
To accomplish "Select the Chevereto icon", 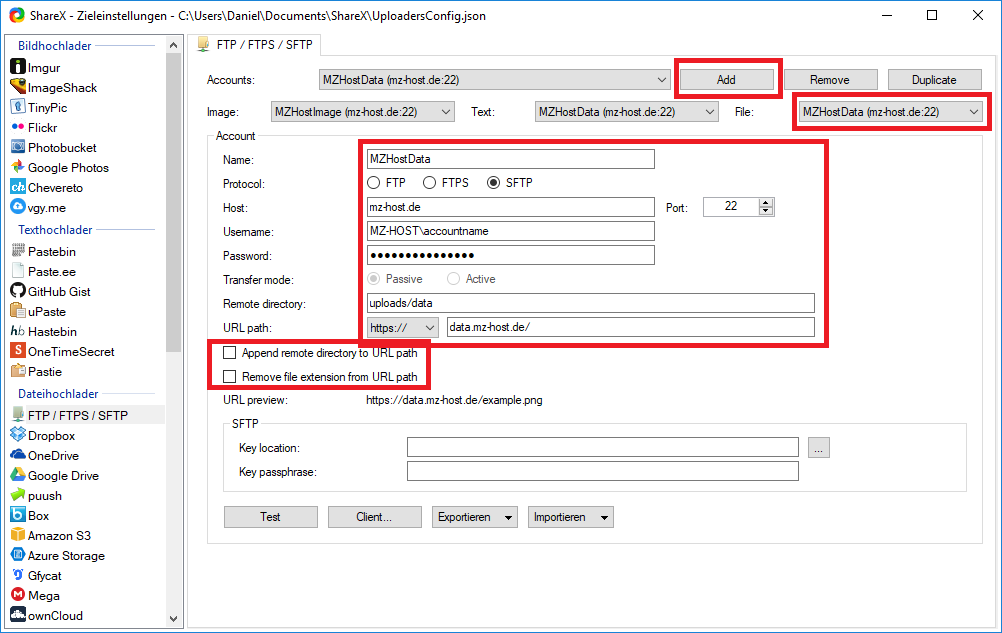I will (x=18, y=187).
